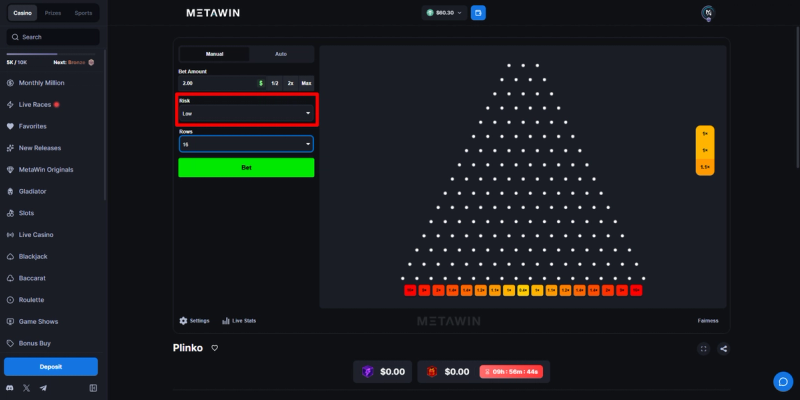Click the MetaWin logo in header

pyautogui.click(x=213, y=13)
